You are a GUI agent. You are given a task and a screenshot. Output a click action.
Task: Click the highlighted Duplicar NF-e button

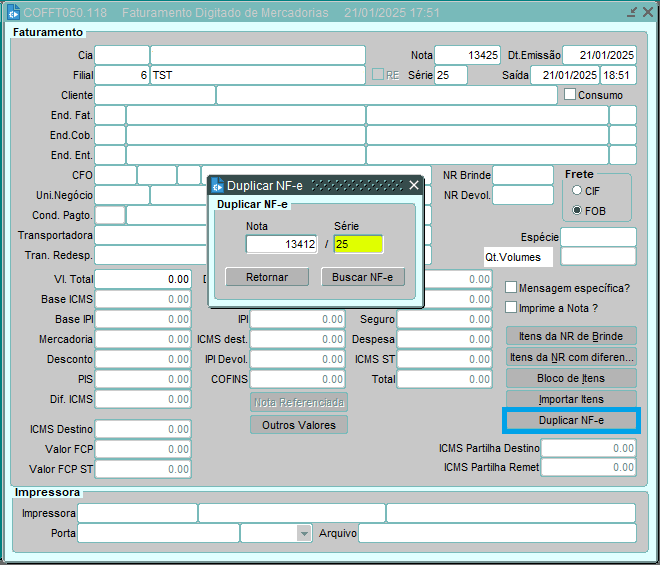[x=571, y=420]
